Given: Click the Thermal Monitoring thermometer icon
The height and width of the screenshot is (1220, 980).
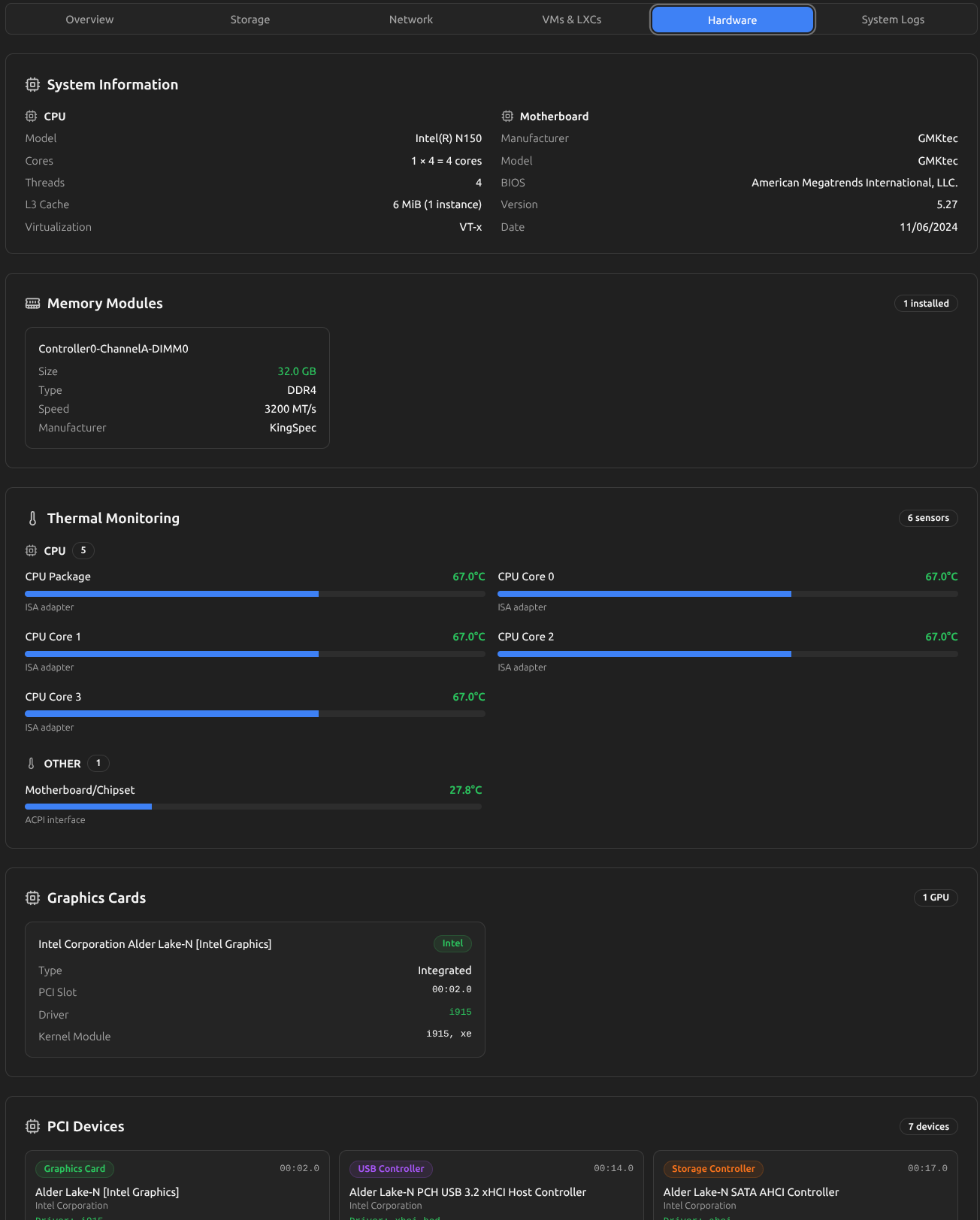Looking at the screenshot, I should coord(32,519).
